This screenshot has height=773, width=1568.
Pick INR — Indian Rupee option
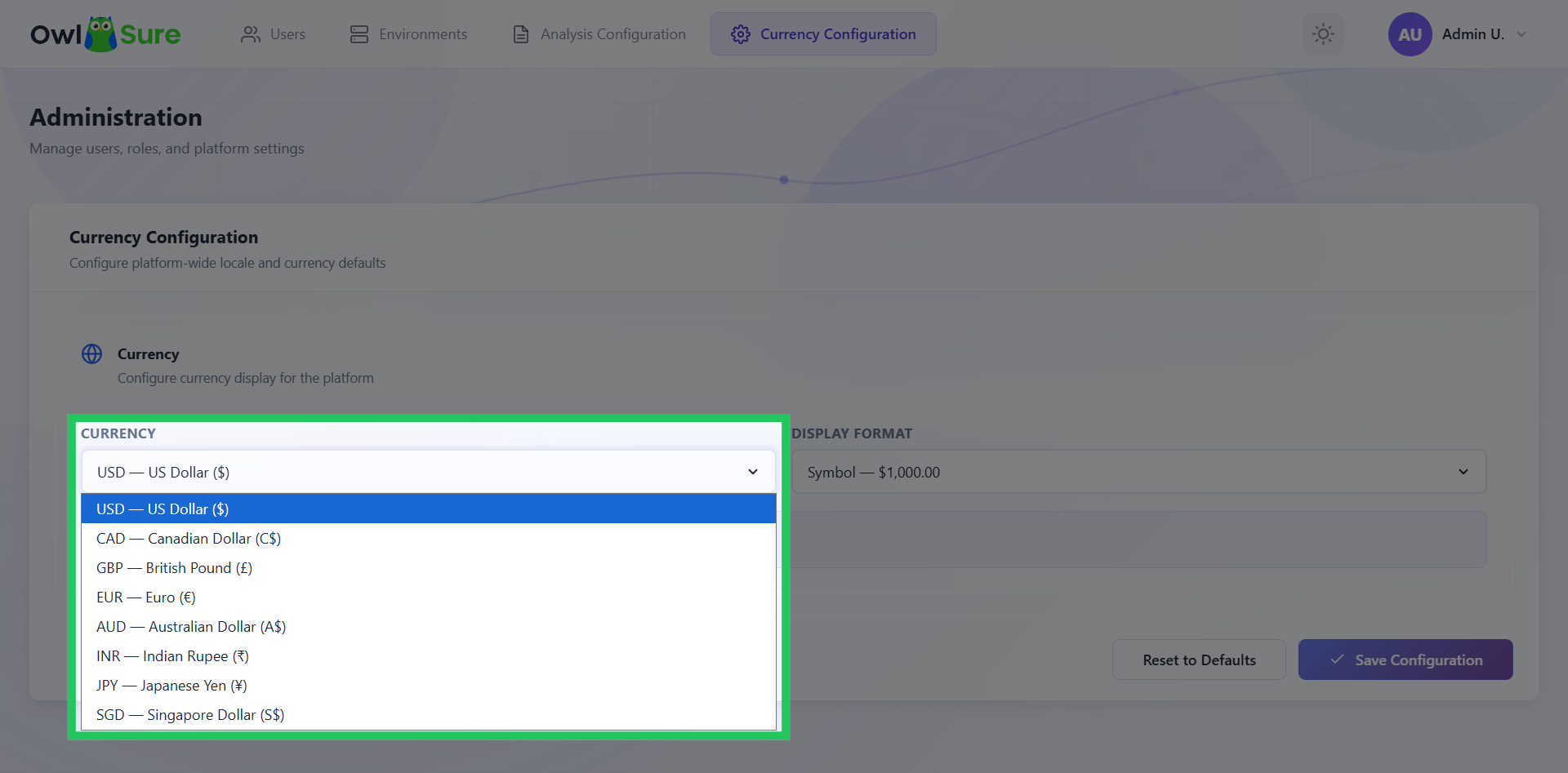(429, 656)
